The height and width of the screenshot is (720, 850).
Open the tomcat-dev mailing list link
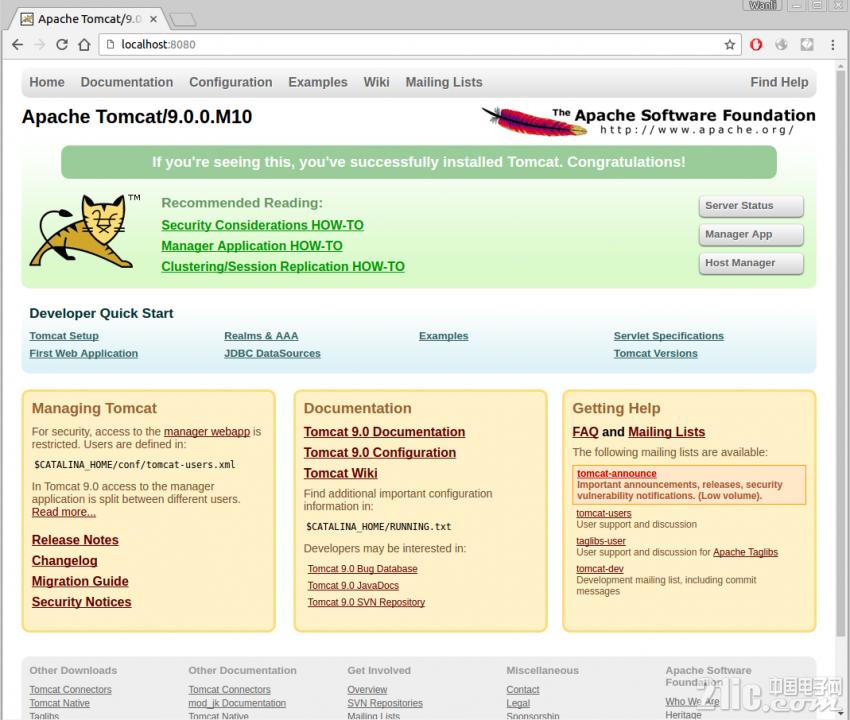click(x=600, y=569)
